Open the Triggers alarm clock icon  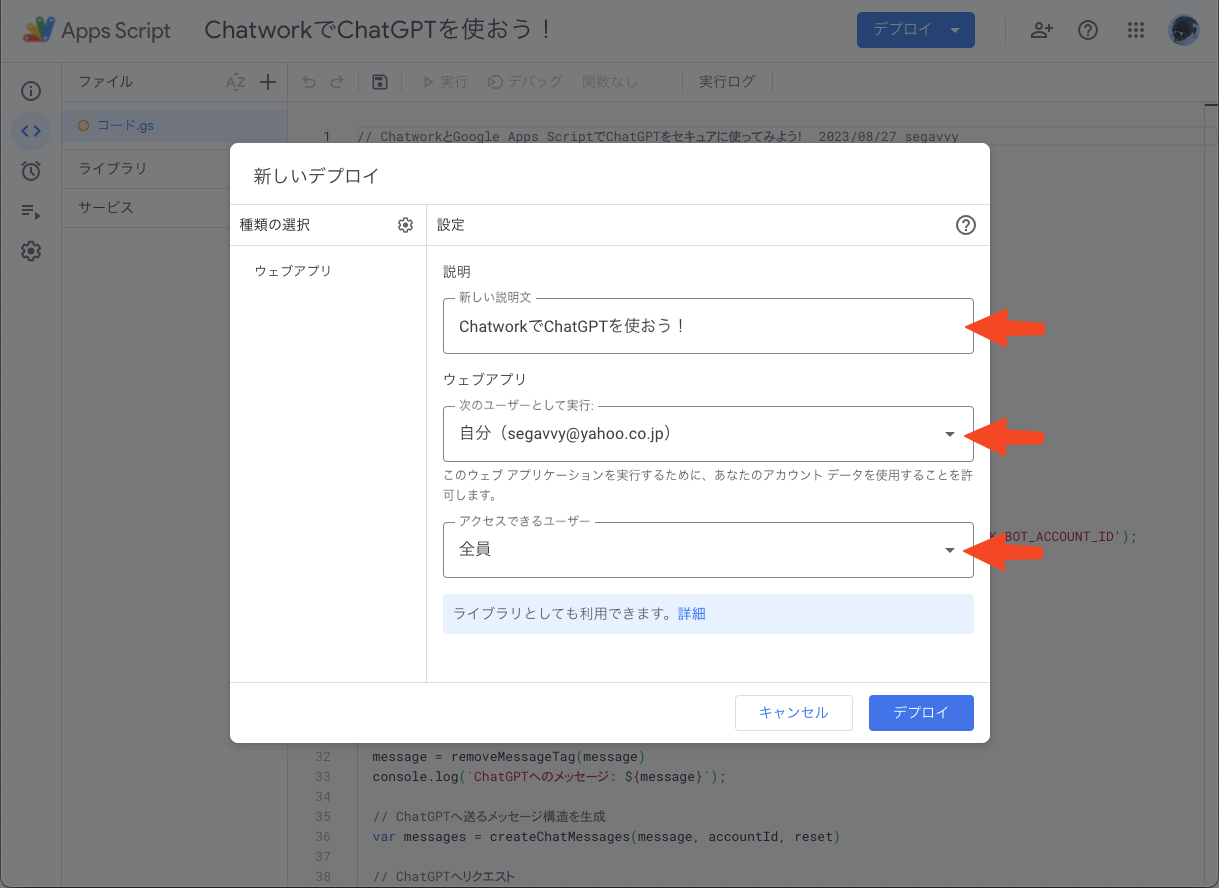31,171
